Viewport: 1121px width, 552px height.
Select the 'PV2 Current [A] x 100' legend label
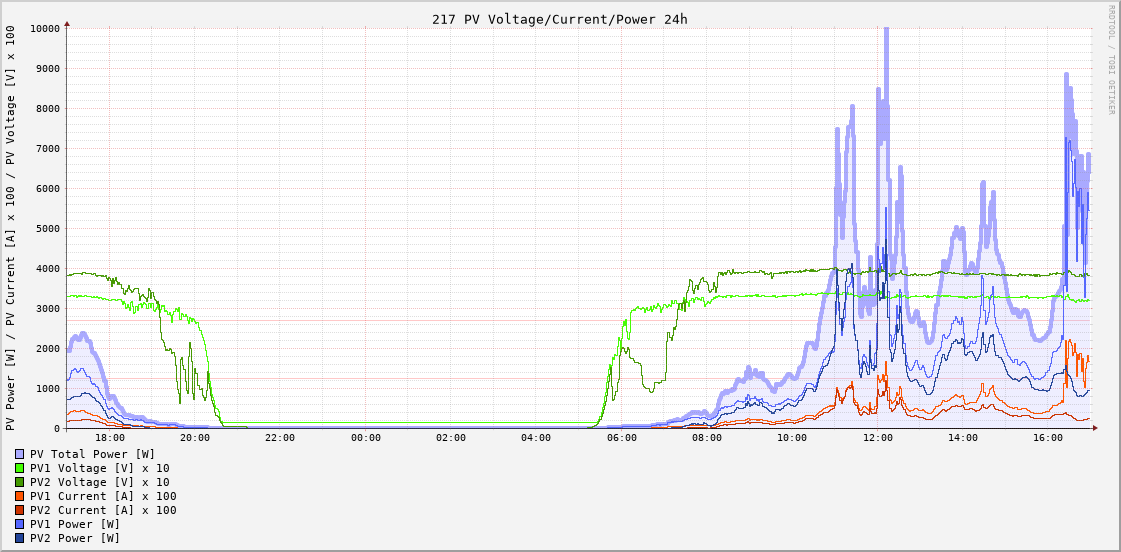(x=103, y=510)
